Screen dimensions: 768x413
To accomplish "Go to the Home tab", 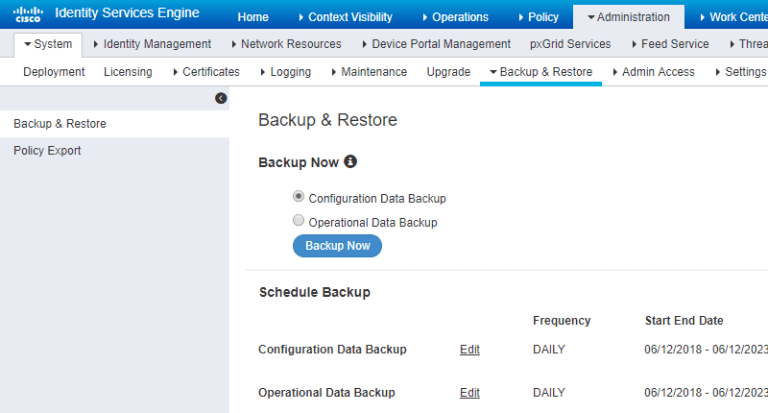I will (253, 17).
